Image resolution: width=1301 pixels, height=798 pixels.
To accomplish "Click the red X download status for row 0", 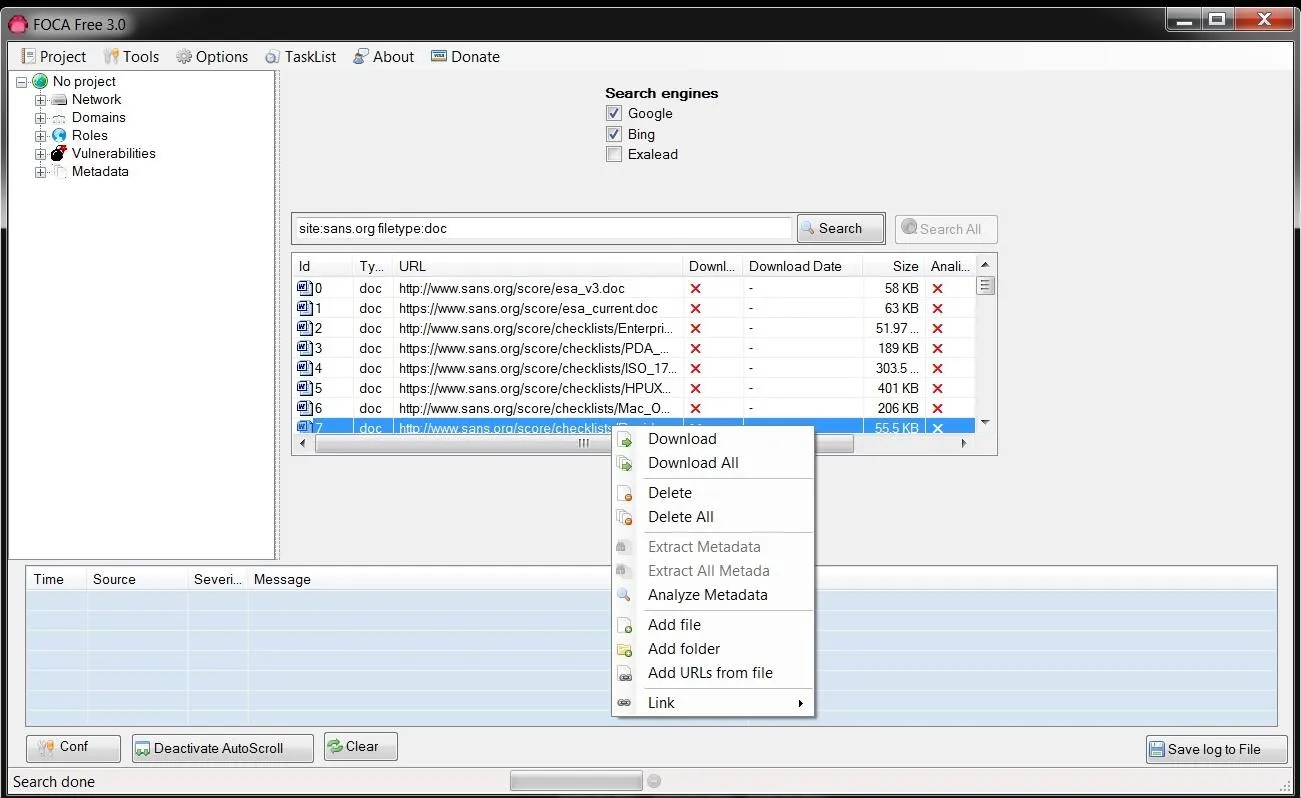I will [x=696, y=288].
